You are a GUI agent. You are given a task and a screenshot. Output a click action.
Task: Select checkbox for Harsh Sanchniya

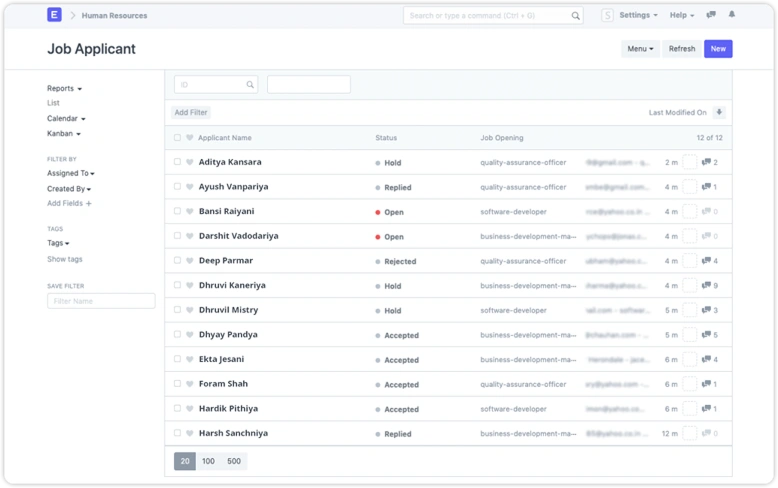click(177, 432)
